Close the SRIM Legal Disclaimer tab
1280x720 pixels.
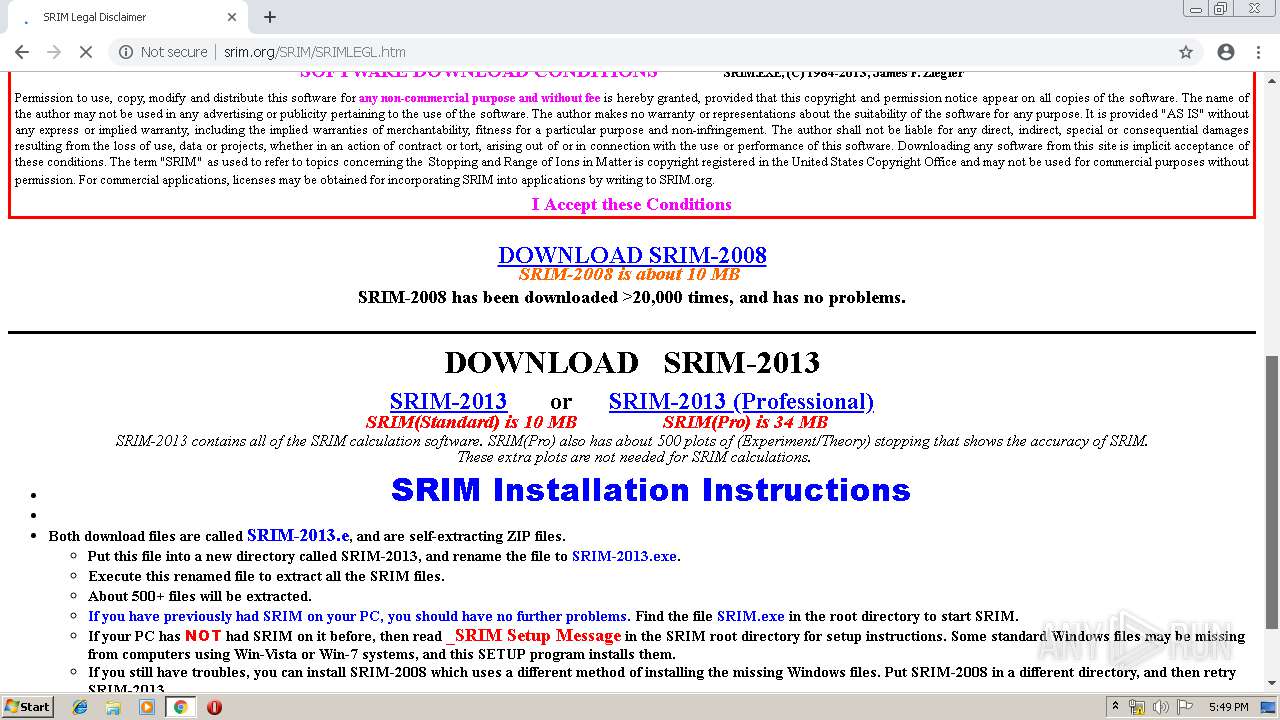[232, 17]
